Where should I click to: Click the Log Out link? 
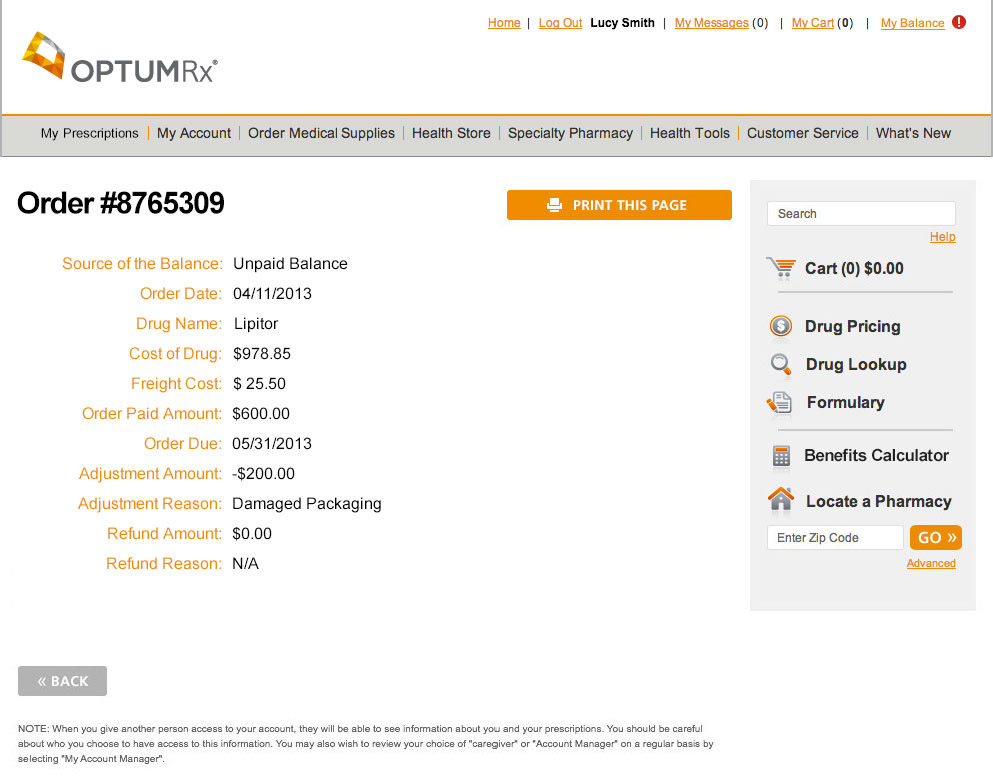pos(560,23)
